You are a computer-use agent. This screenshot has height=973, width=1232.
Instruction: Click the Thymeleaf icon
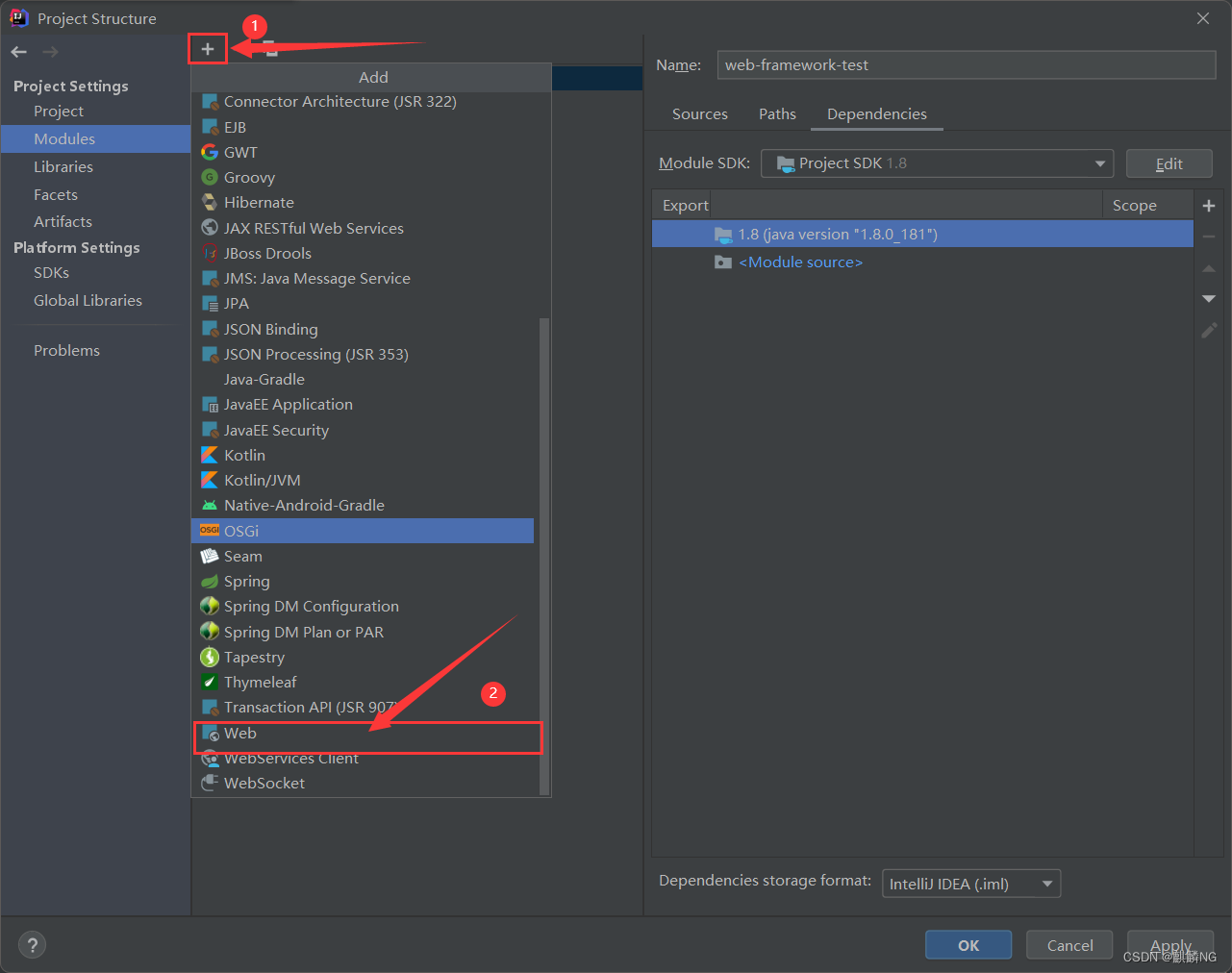click(210, 682)
